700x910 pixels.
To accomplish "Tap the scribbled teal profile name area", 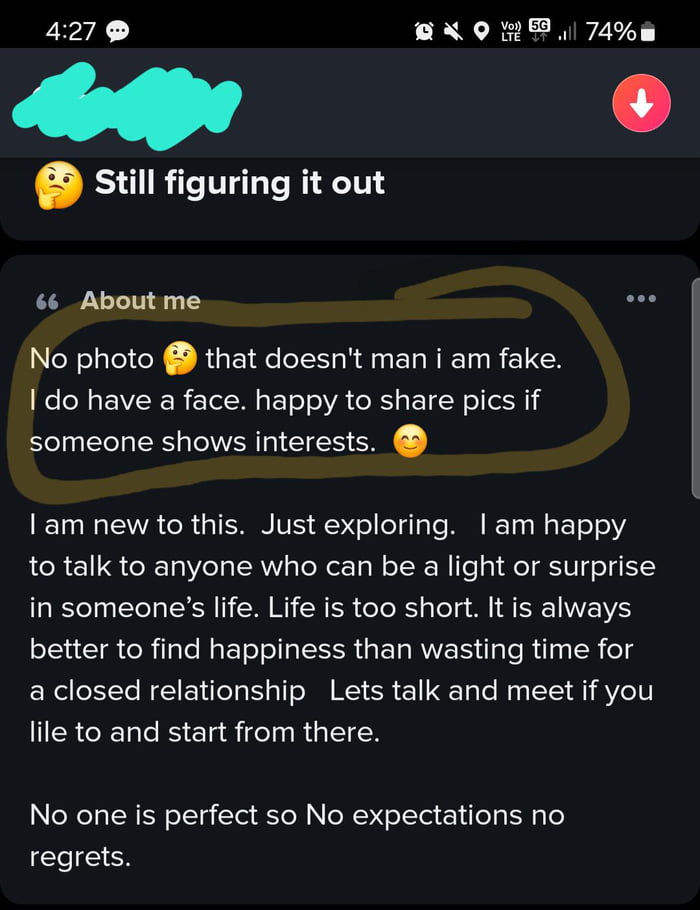I will 125,105.
